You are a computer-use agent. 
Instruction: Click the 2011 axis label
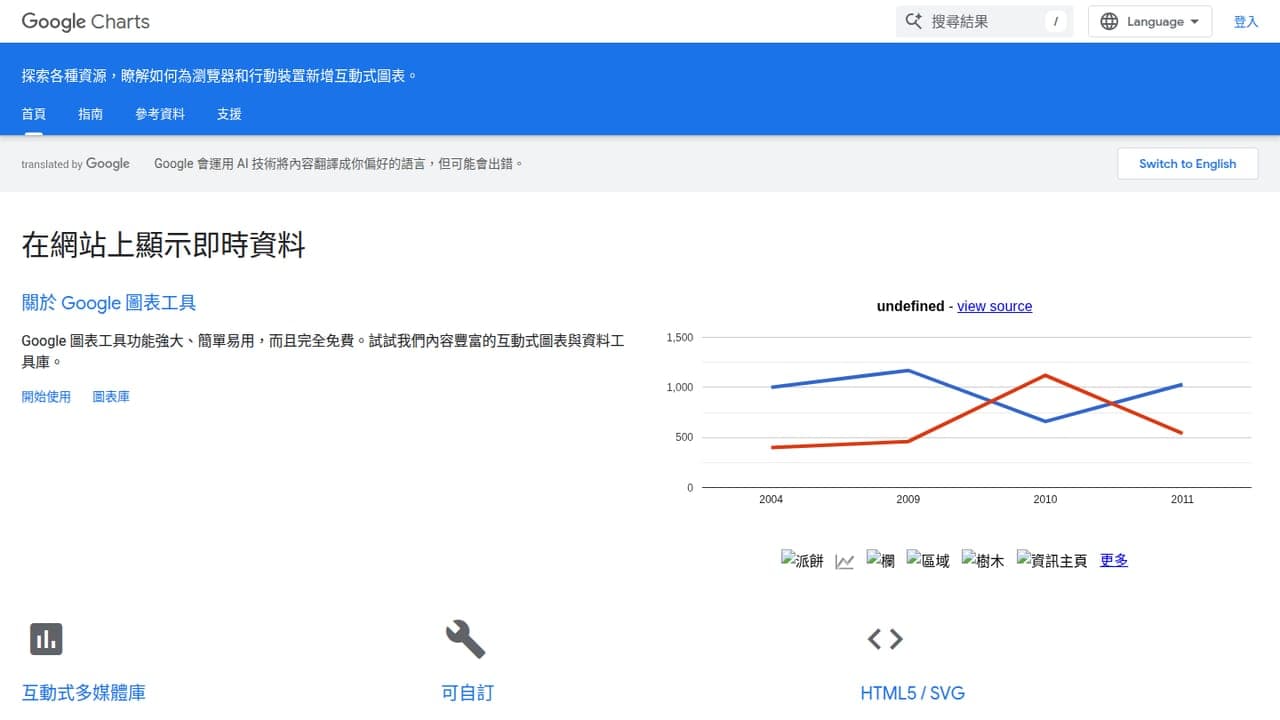pos(1182,499)
